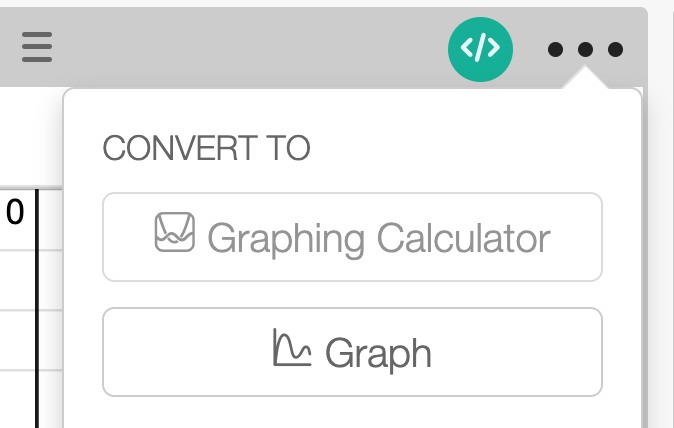Click the curve icon inside Graph button
Screen dimensions: 674x428
click(290, 348)
